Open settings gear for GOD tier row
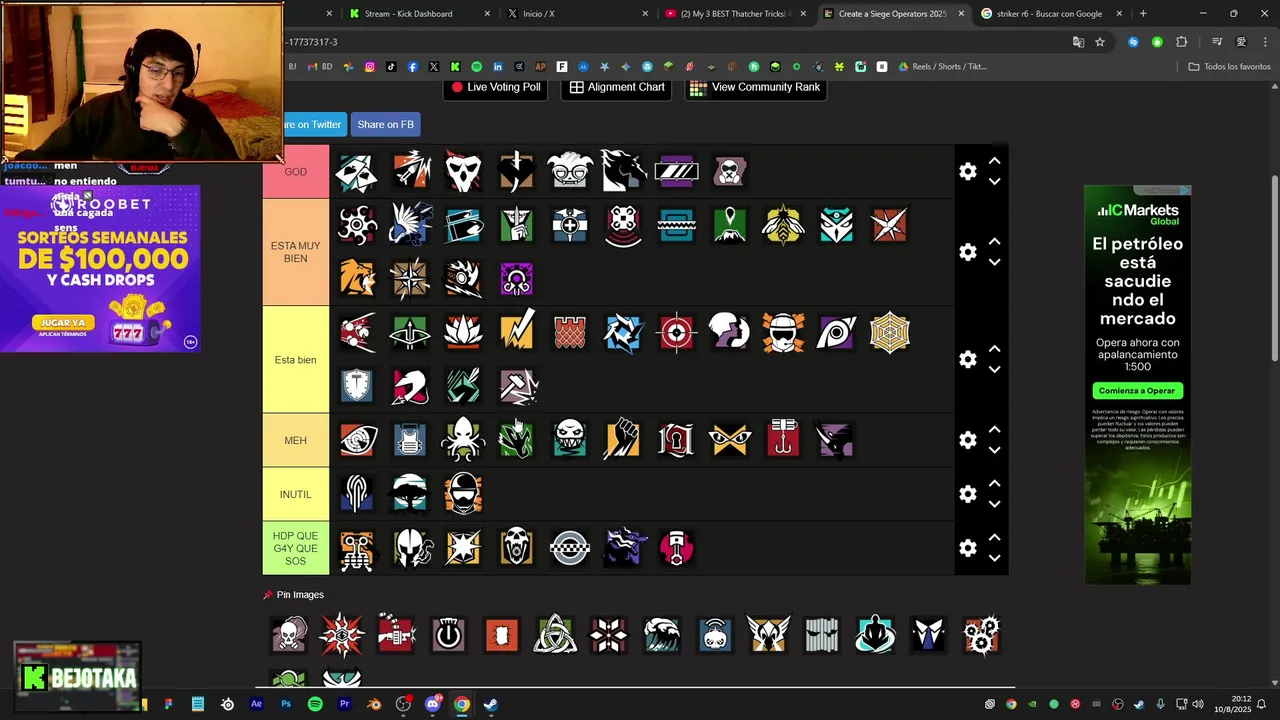This screenshot has width=1280, height=720. 968,172
